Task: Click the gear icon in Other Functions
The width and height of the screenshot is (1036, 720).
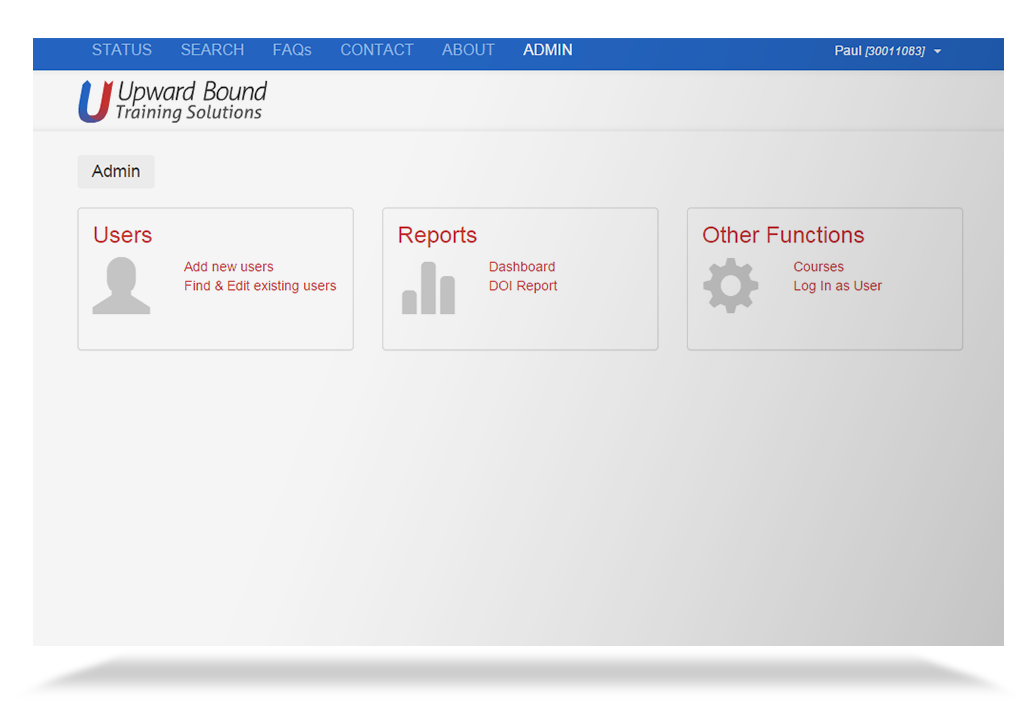Action: point(730,285)
